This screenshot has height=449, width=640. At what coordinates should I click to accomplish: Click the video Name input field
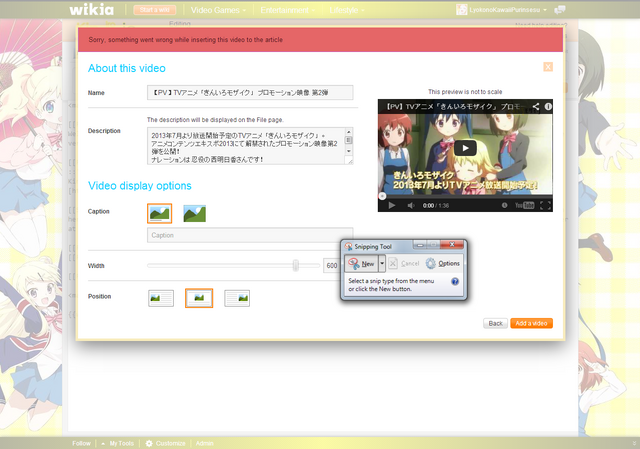click(250, 93)
